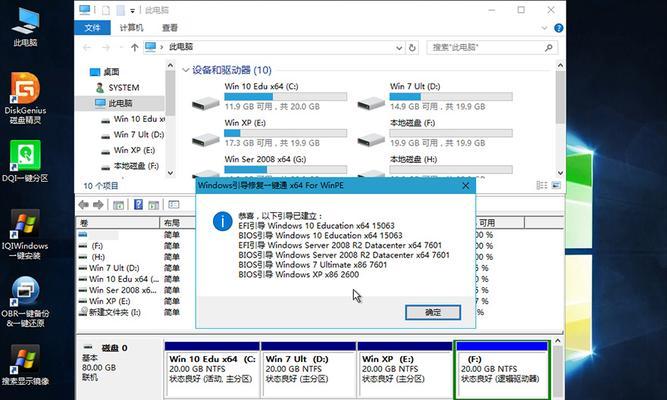The width and height of the screenshot is (667, 400).
Task: Select 本地磁盘 (H:) drive label
Action: pyautogui.click(x=413, y=159)
